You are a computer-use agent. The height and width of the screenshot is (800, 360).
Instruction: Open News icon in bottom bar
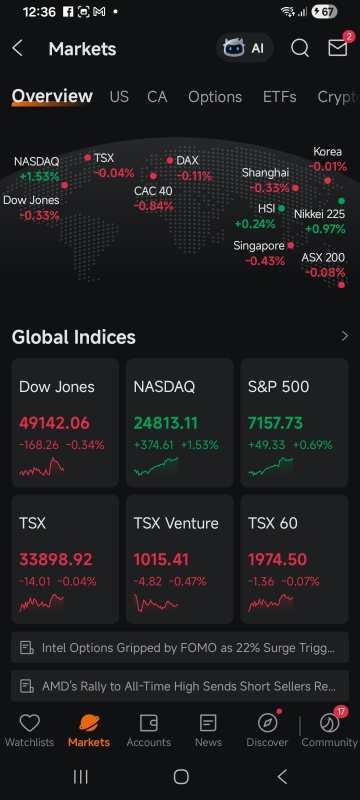click(x=208, y=723)
